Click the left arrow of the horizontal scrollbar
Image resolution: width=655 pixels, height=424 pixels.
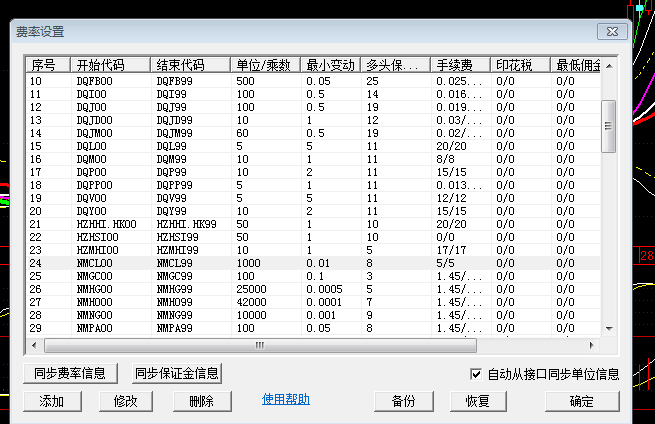point(34,345)
